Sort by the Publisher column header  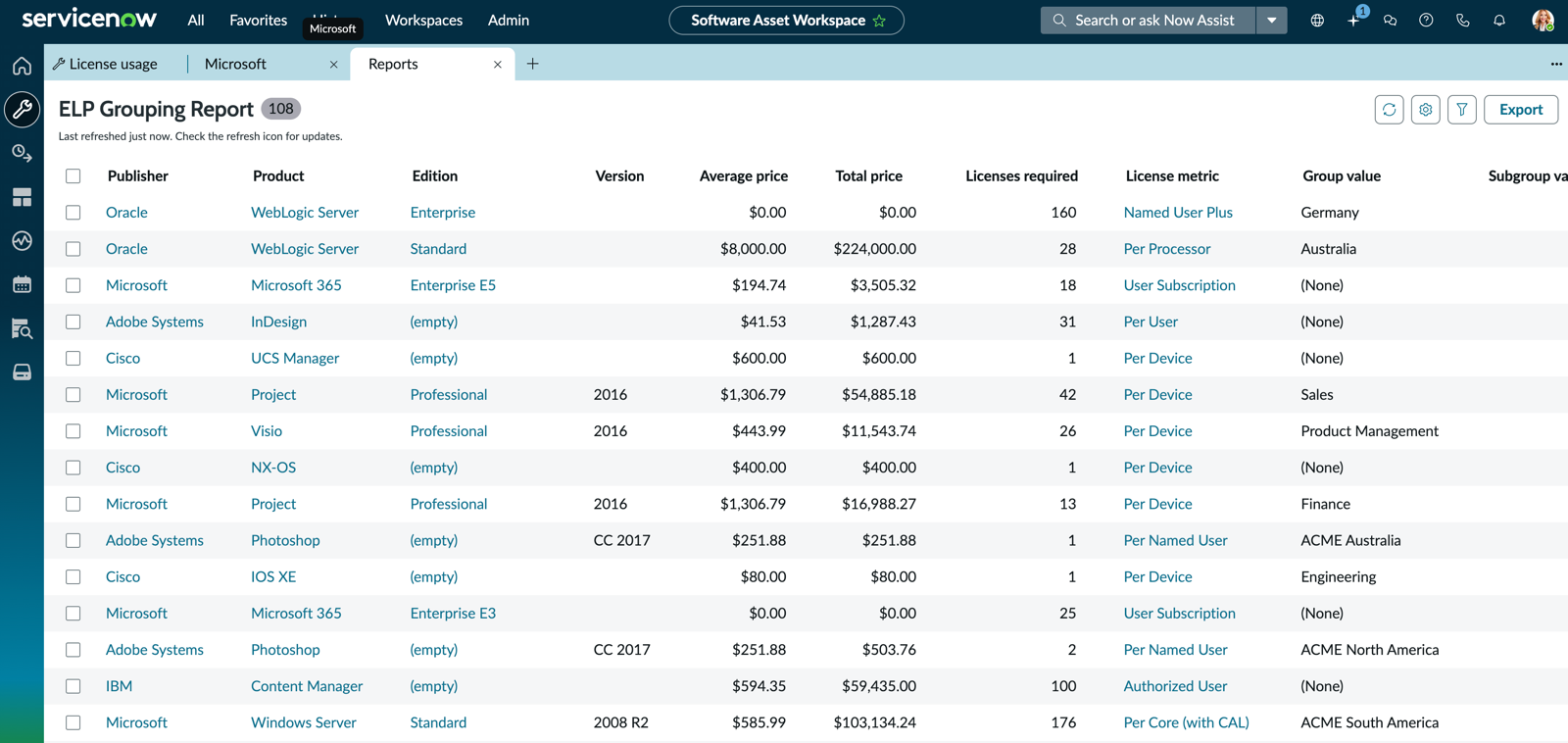(138, 176)
